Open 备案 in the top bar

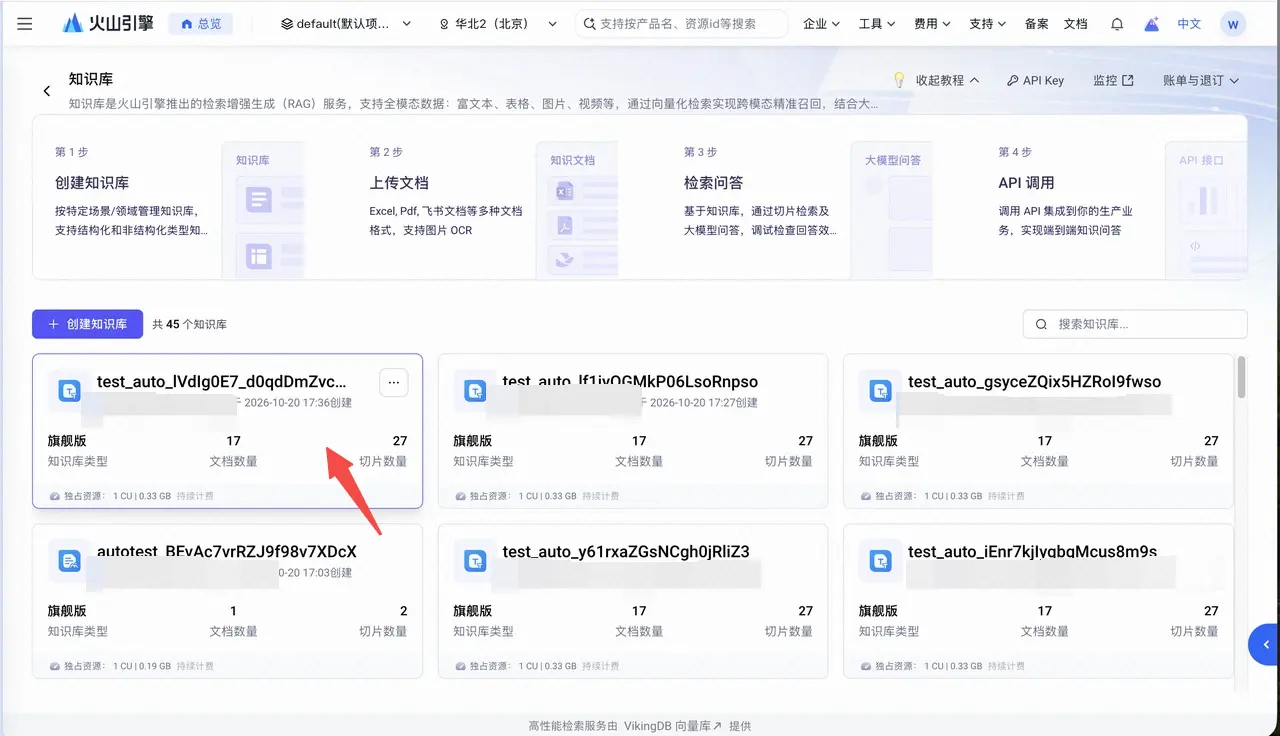1037,24
